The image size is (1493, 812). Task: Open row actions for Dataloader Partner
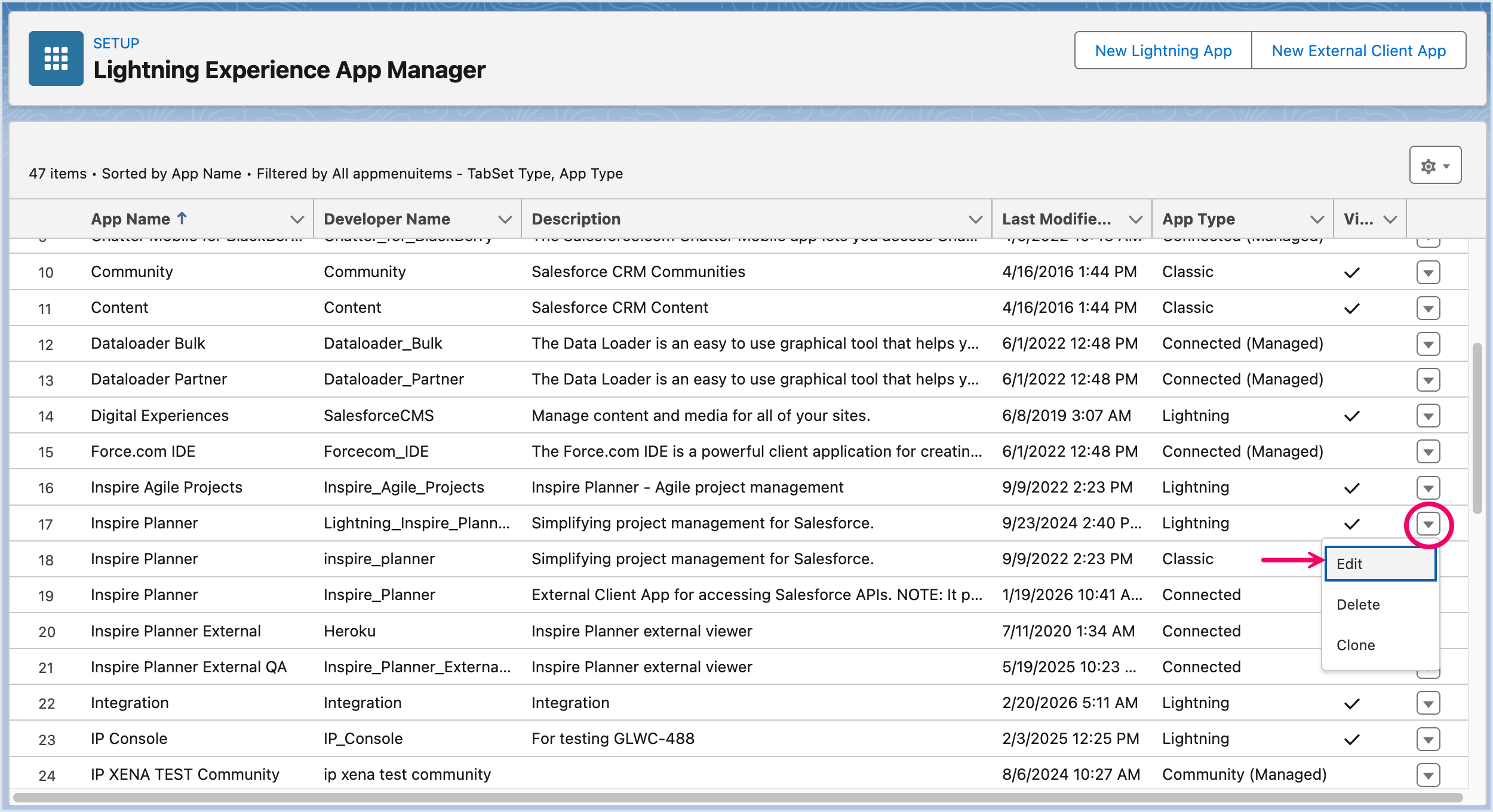[1428, 380]
